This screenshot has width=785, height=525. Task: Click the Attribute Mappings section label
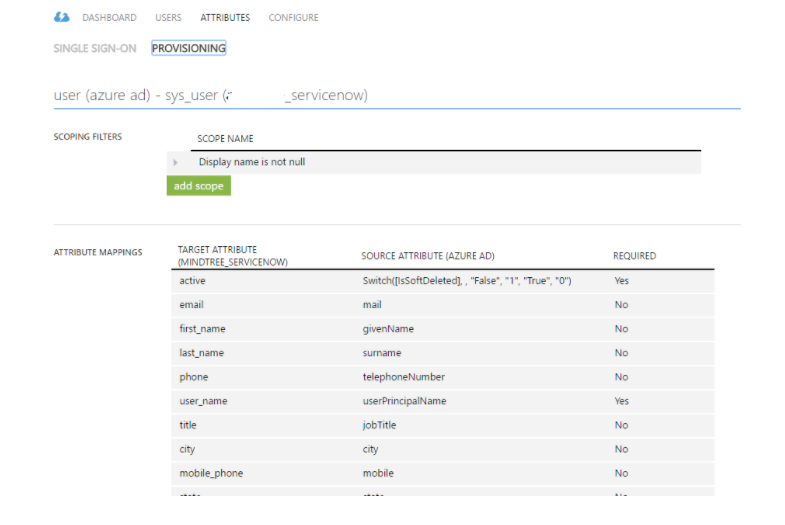[98, 252]
